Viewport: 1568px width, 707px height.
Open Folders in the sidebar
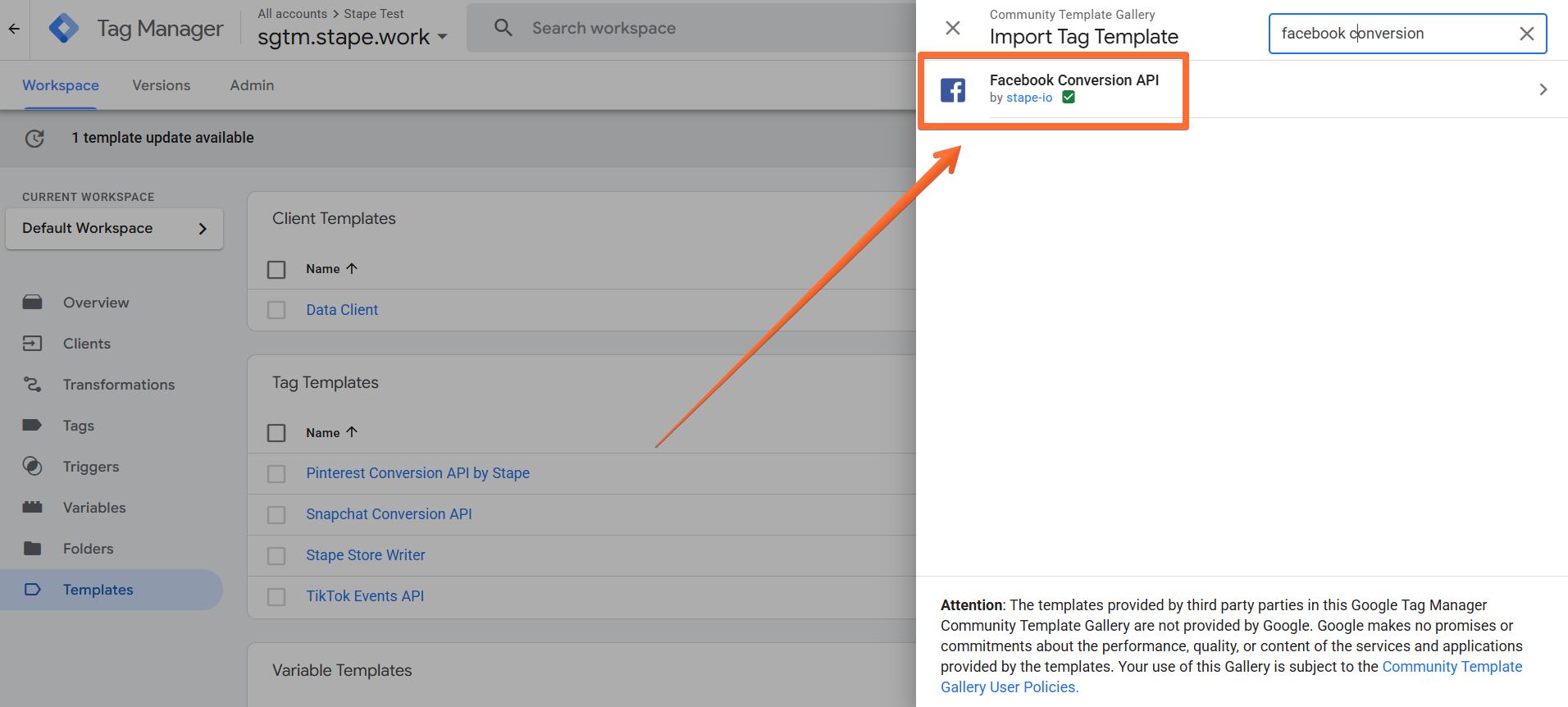[89, 549]
